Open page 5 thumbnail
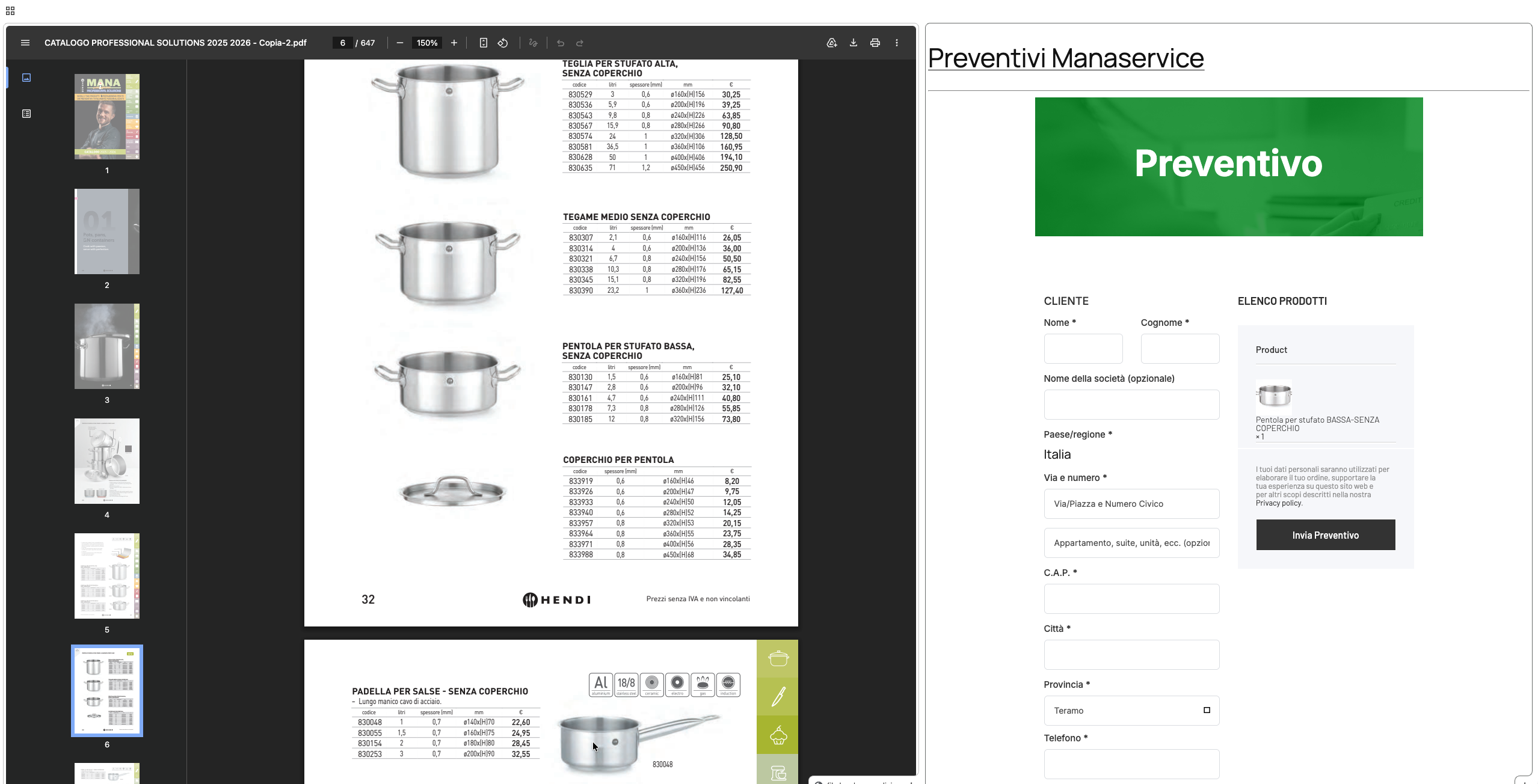The width and height of the screenshot is (1538, 784). pos(107,576)
